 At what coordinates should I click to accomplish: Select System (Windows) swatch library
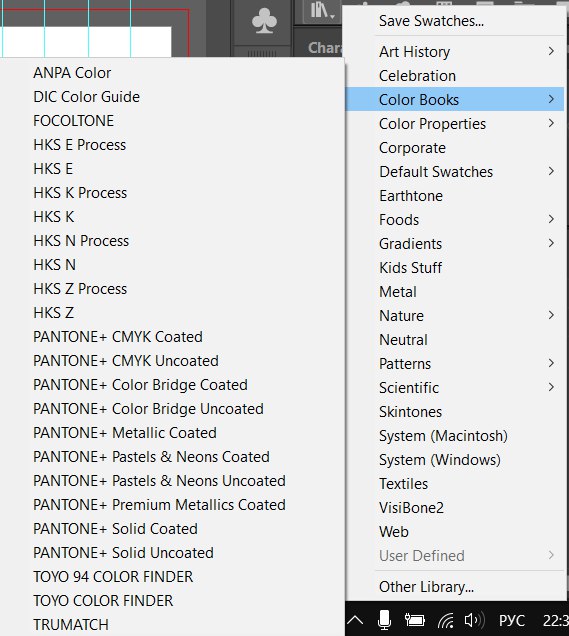pyautogui.click(x=455, y=460)
